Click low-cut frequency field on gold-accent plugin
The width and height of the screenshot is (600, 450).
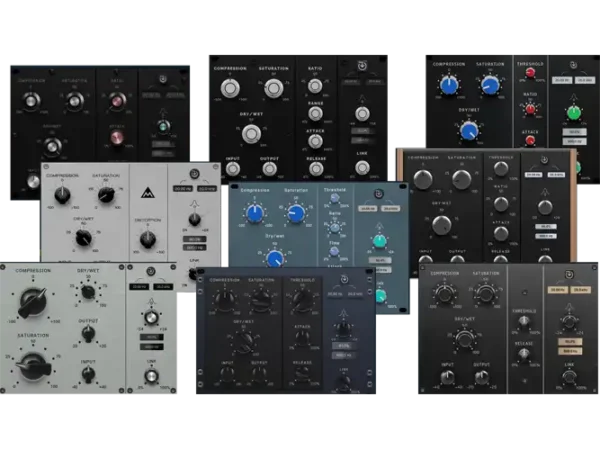[x=557, y=290]
